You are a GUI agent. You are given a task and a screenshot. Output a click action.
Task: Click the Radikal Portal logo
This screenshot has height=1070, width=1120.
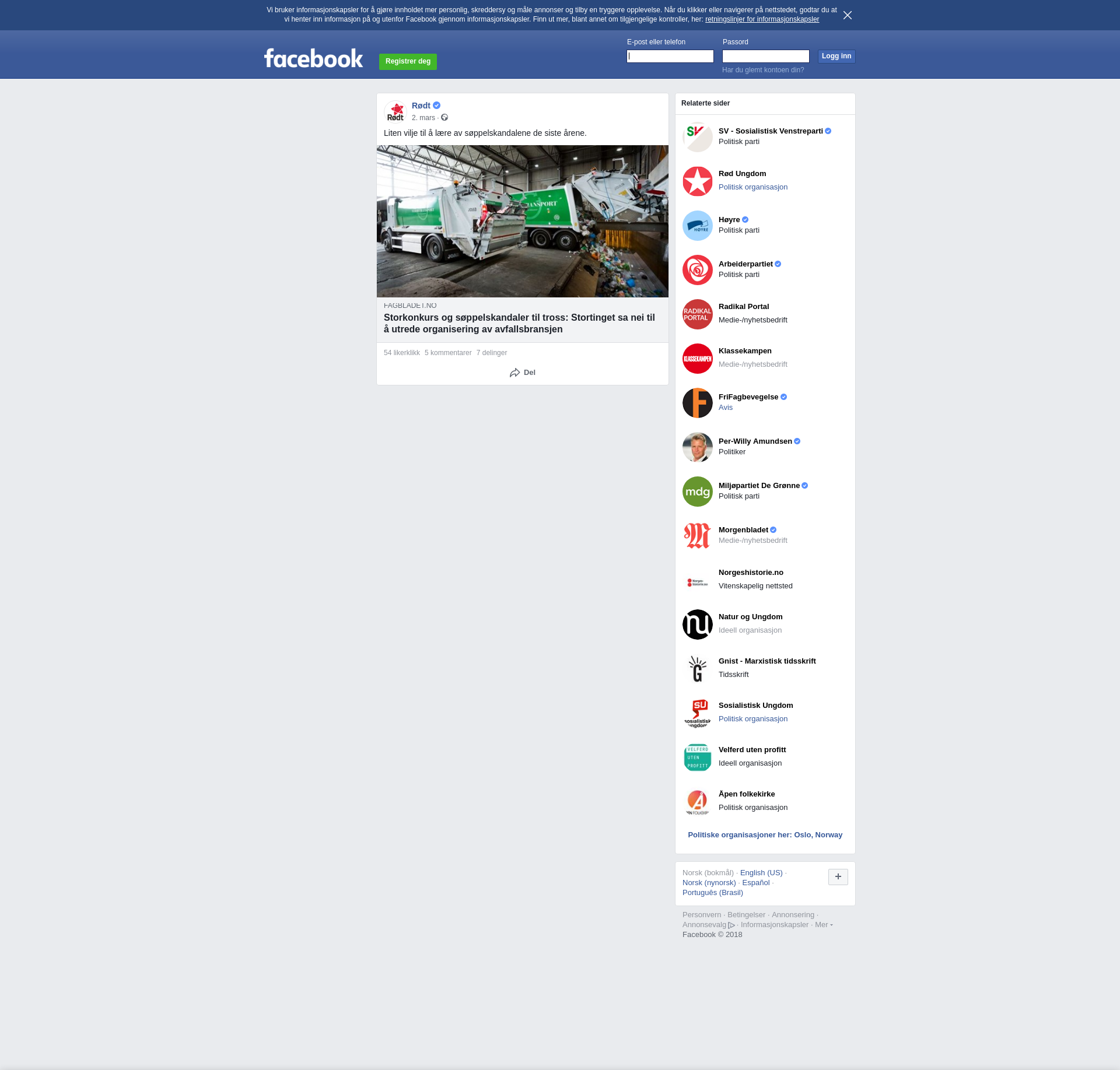pyautogui.click(x=698, y=314)
